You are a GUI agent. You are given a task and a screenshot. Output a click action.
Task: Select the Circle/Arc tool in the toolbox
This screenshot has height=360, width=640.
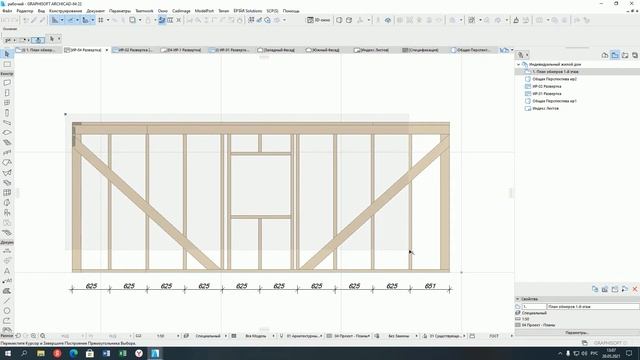(x=7, y=311)
